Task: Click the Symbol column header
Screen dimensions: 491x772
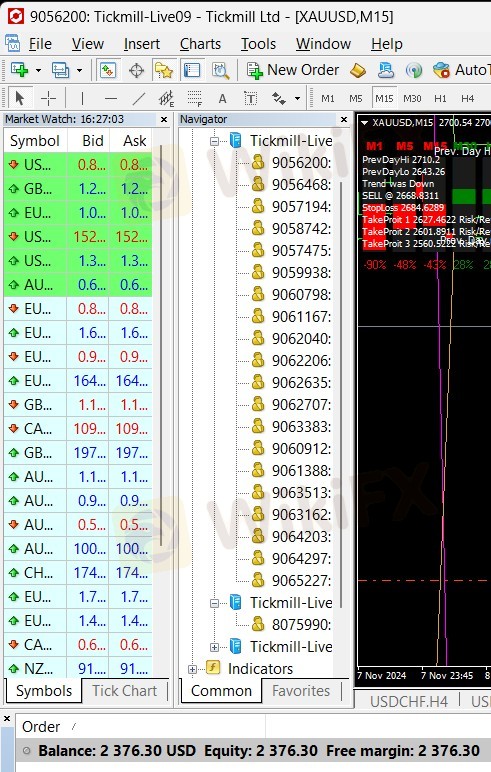Action: pyautogui.click(x=35, y=141)
